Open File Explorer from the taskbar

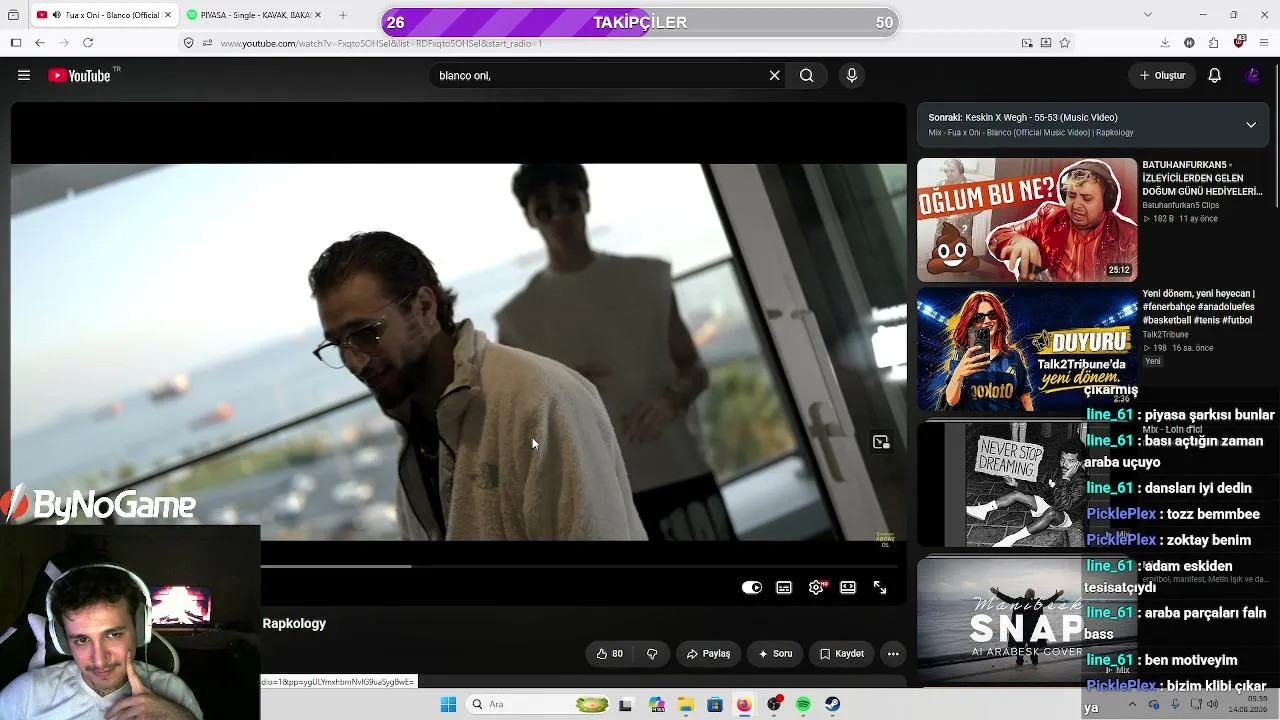(686, 705)
